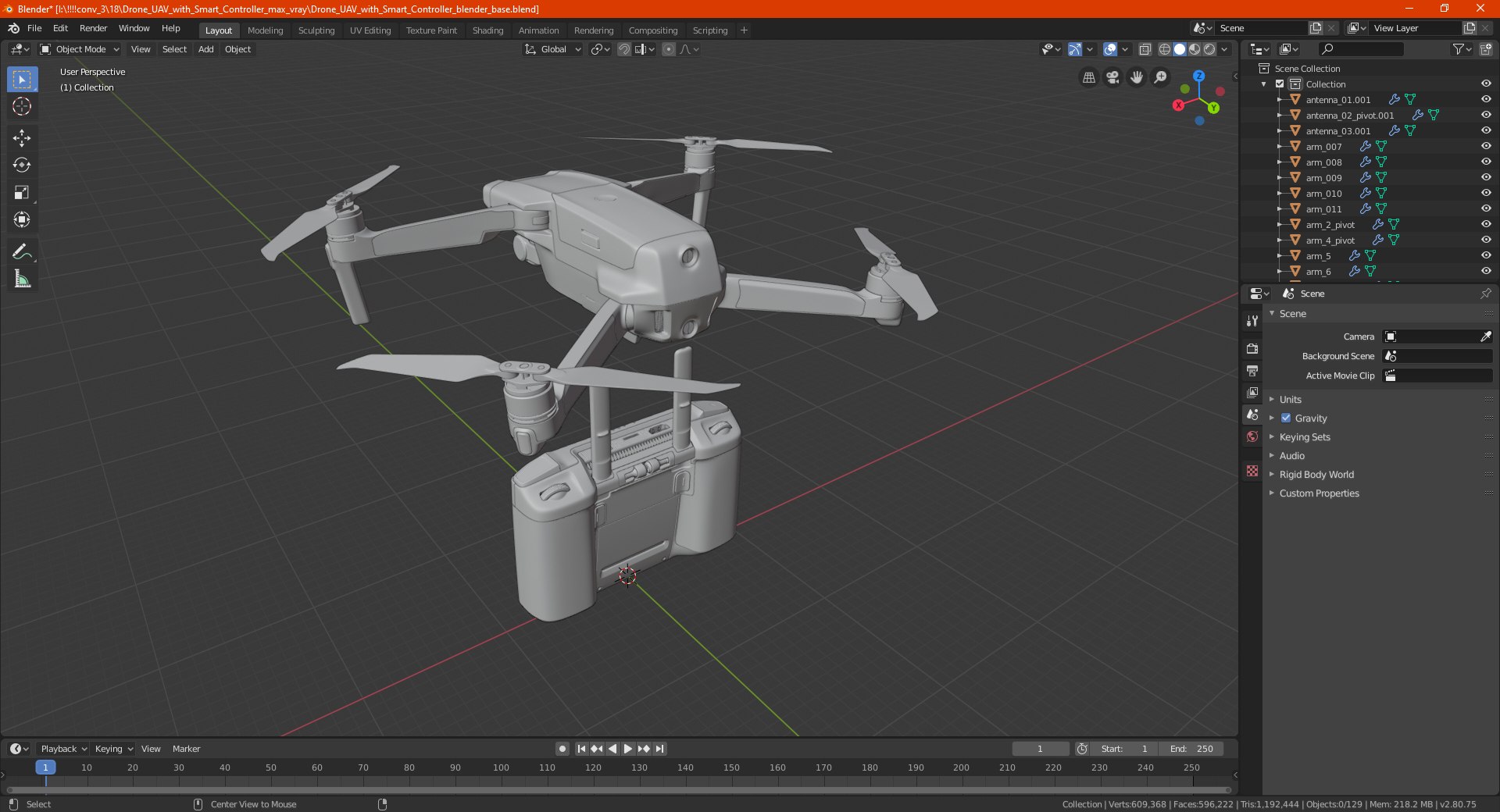Hide antenna_01.001 in viewport
This screenshot has height=812, width=1500.
(1486, 99)
